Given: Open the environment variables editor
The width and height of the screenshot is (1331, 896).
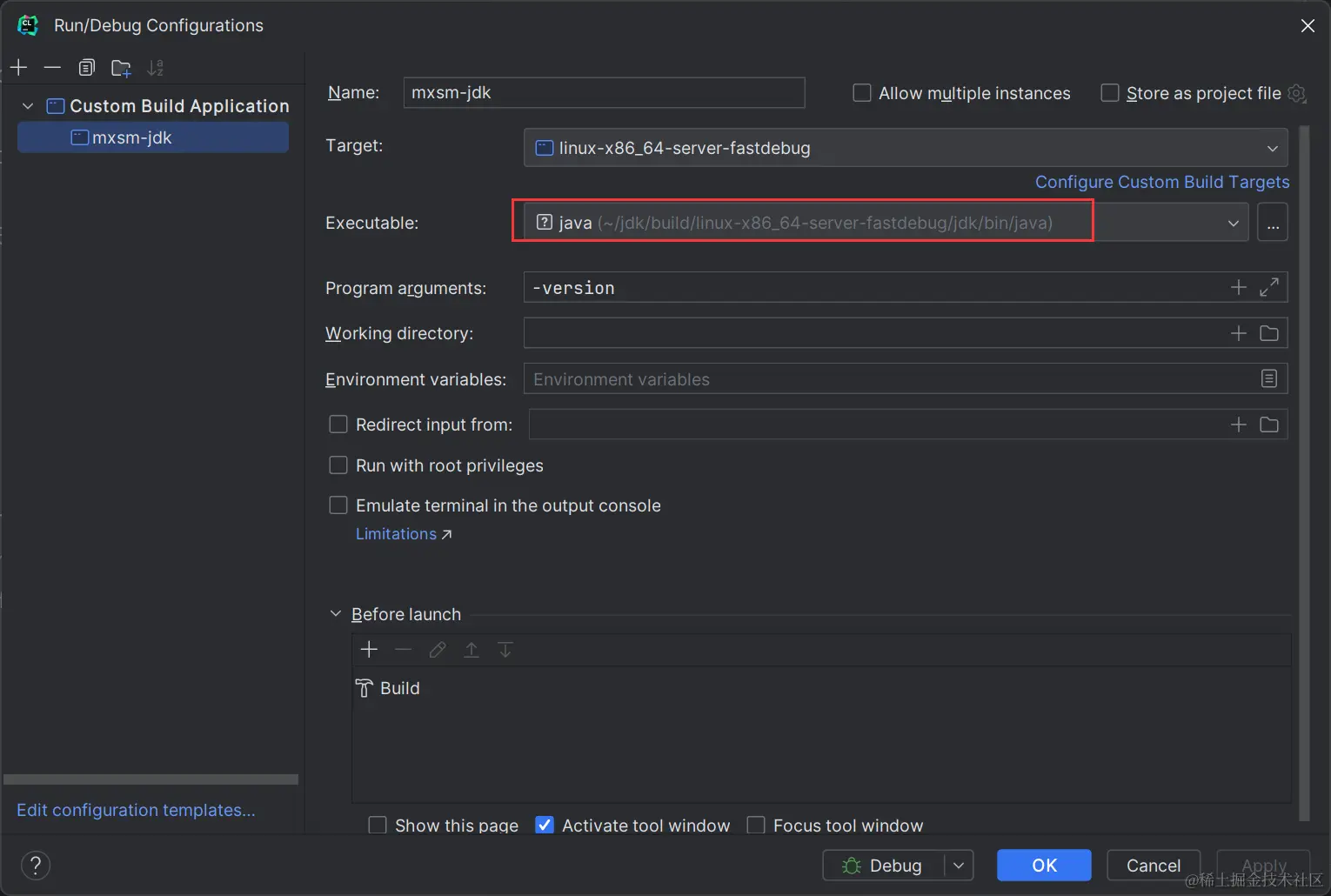Looking at the screenshot, I should (1269, 378).
